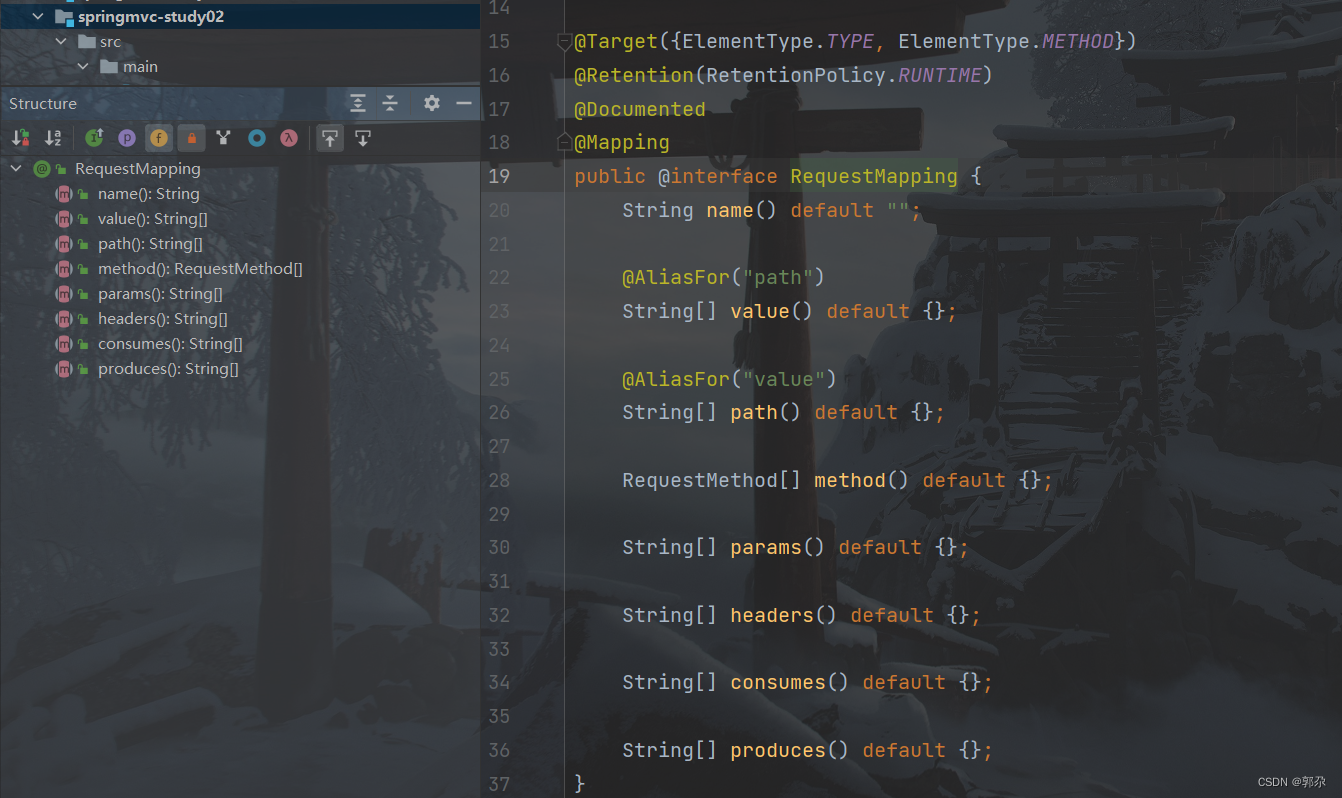Click @Retention annotation on line 16

tap(634, 75)
